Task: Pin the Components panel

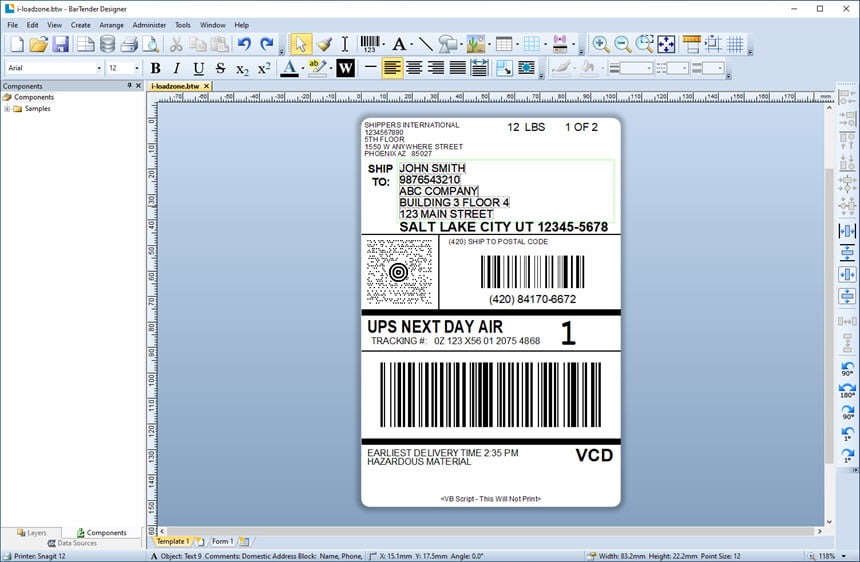Action: (129, 86)
